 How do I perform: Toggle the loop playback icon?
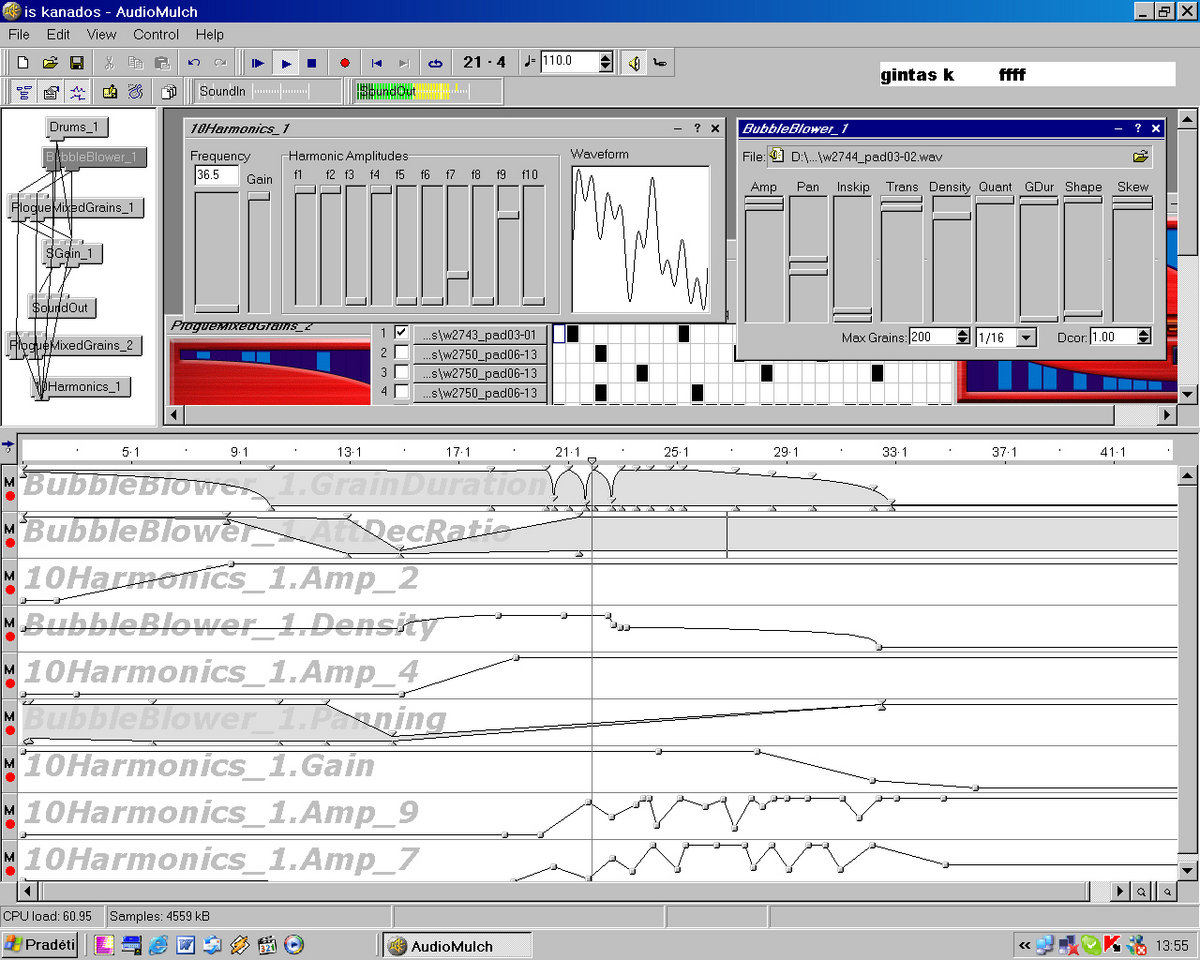pyautogui.click(x=435, y=63)
